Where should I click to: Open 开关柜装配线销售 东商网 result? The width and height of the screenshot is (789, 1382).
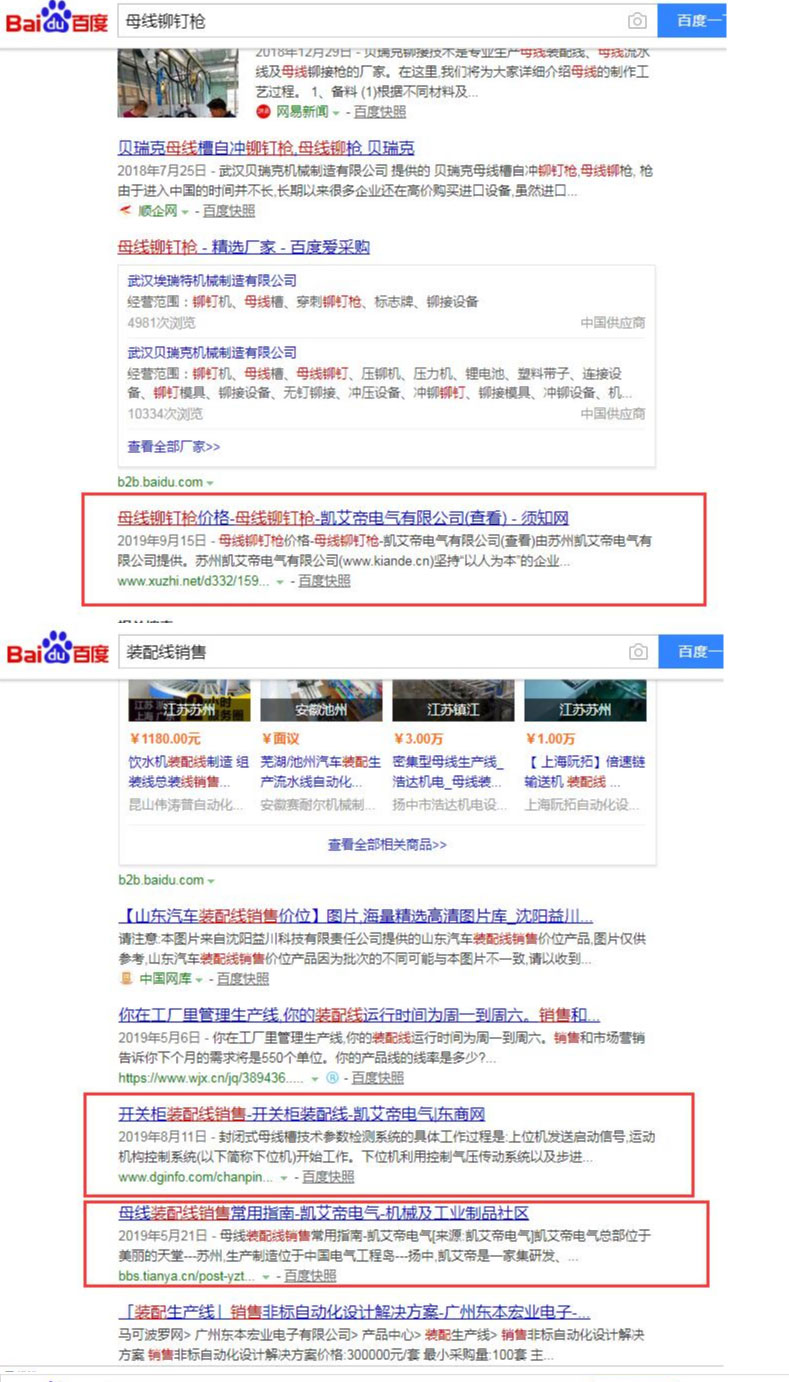click(x=301, y=1114)
